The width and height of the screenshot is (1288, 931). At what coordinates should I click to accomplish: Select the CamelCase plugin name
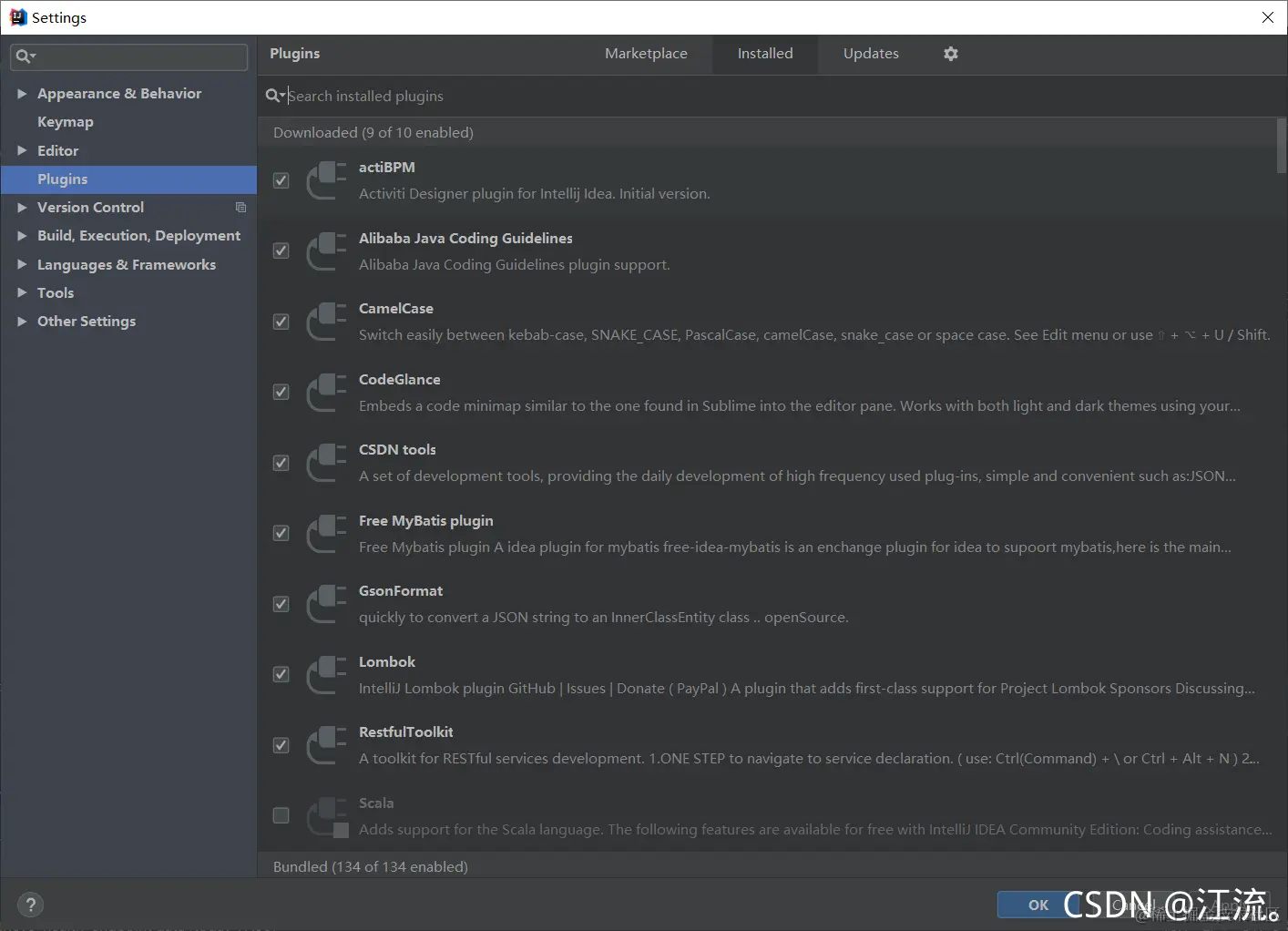coord(396,308)
